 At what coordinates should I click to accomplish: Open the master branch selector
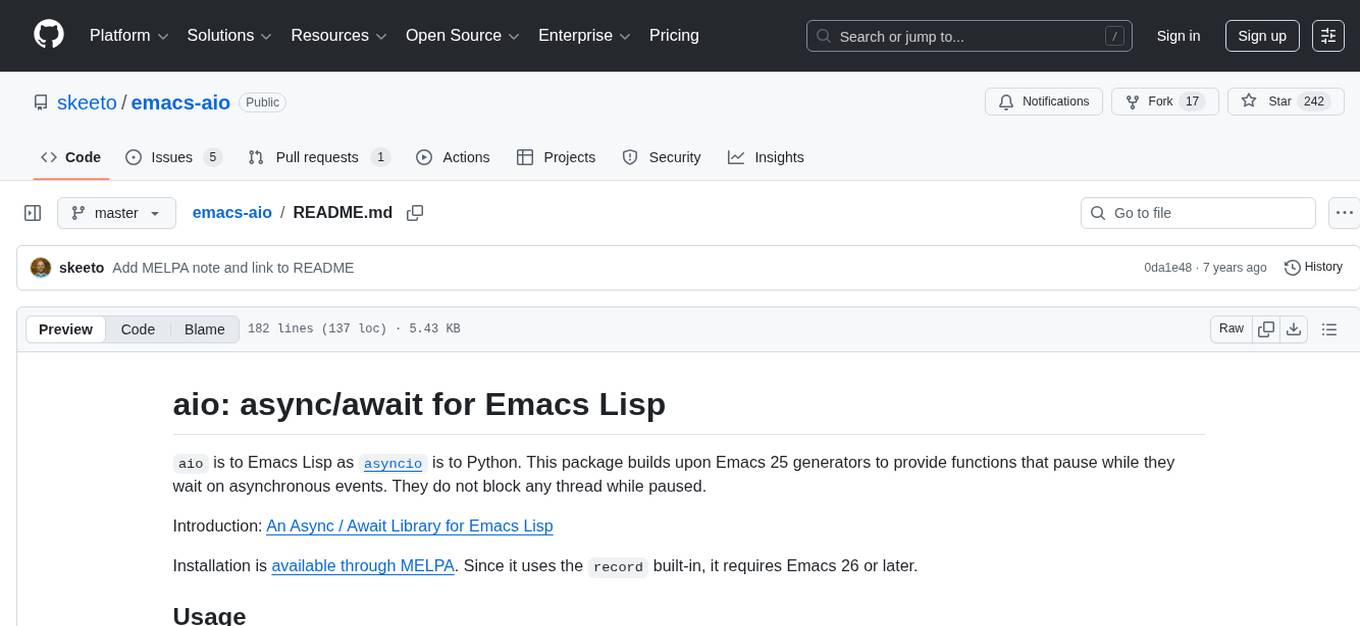[116, 212]
